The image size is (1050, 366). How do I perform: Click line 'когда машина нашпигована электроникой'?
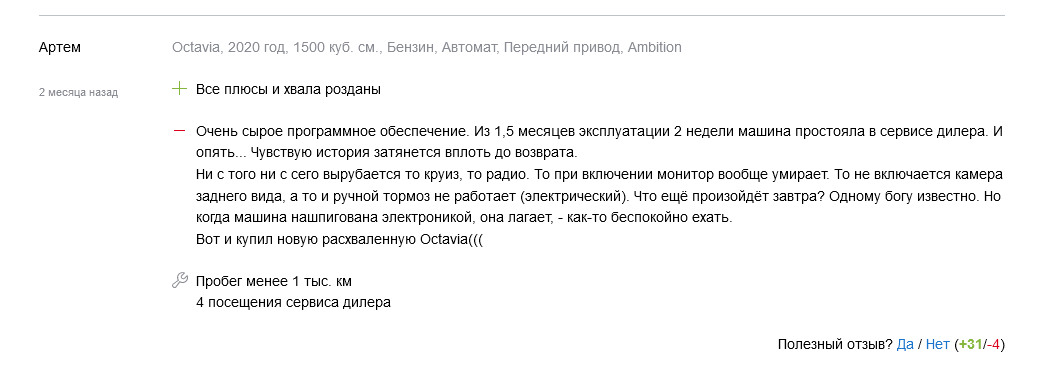pyautogui.click(x=464, y=218)
